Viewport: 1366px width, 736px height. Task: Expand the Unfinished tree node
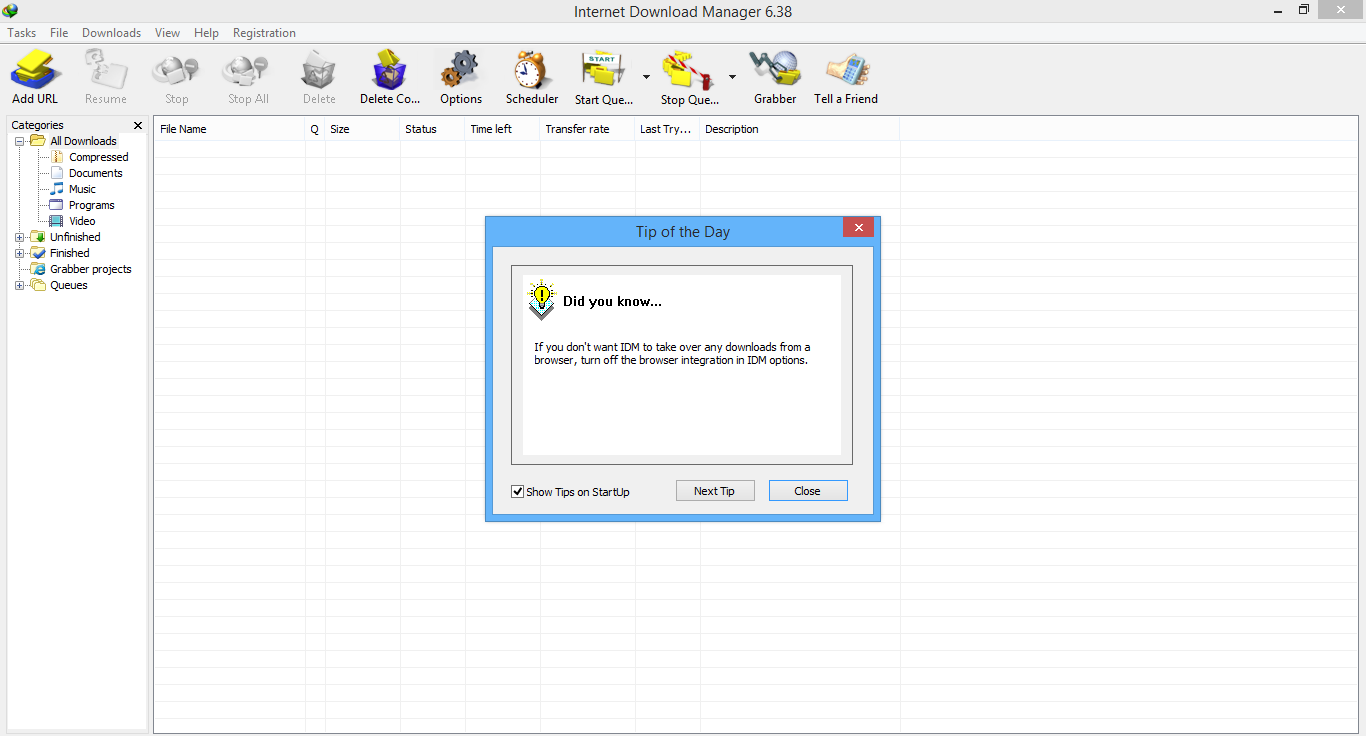point(19,237)
